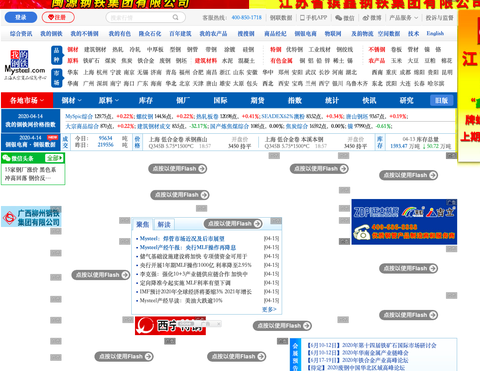Click the 市场 blue category label

pos(57,78)
